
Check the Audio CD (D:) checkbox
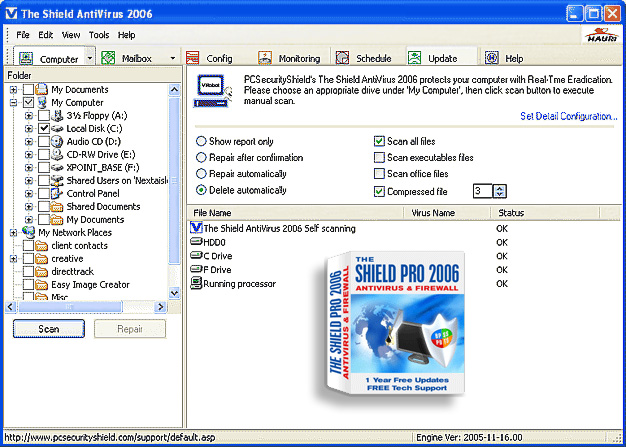tap(44, 142)
